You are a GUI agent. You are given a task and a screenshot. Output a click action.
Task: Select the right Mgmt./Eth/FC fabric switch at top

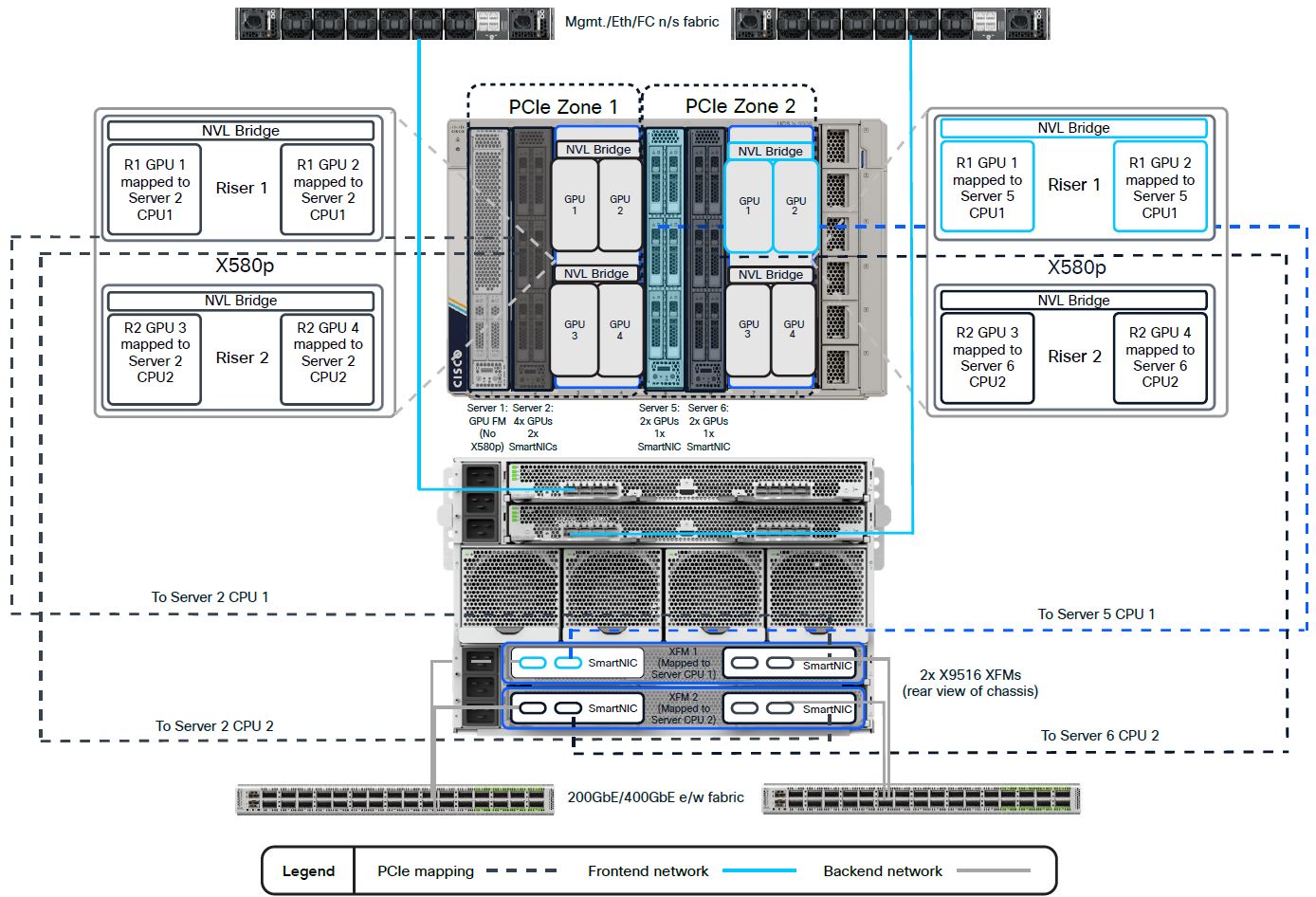tap(890, 23)
